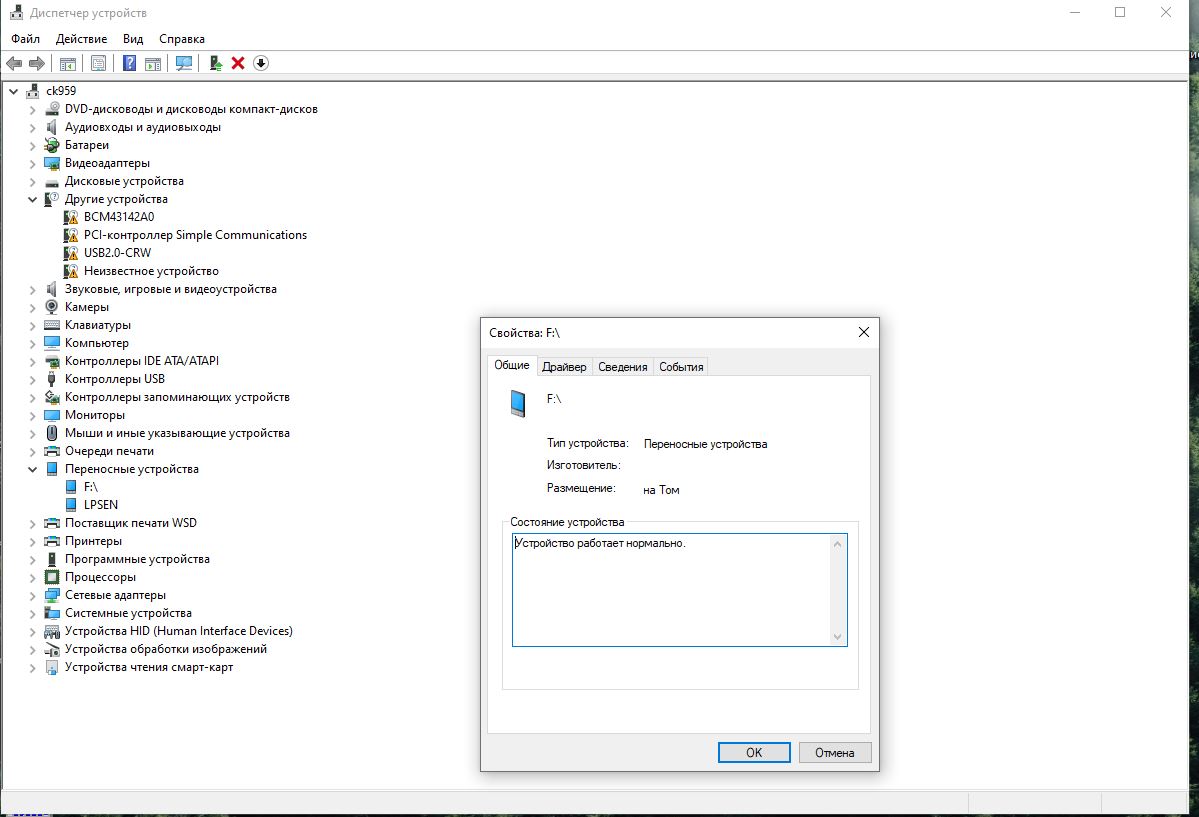Switch to the События tab

point(681,367)
